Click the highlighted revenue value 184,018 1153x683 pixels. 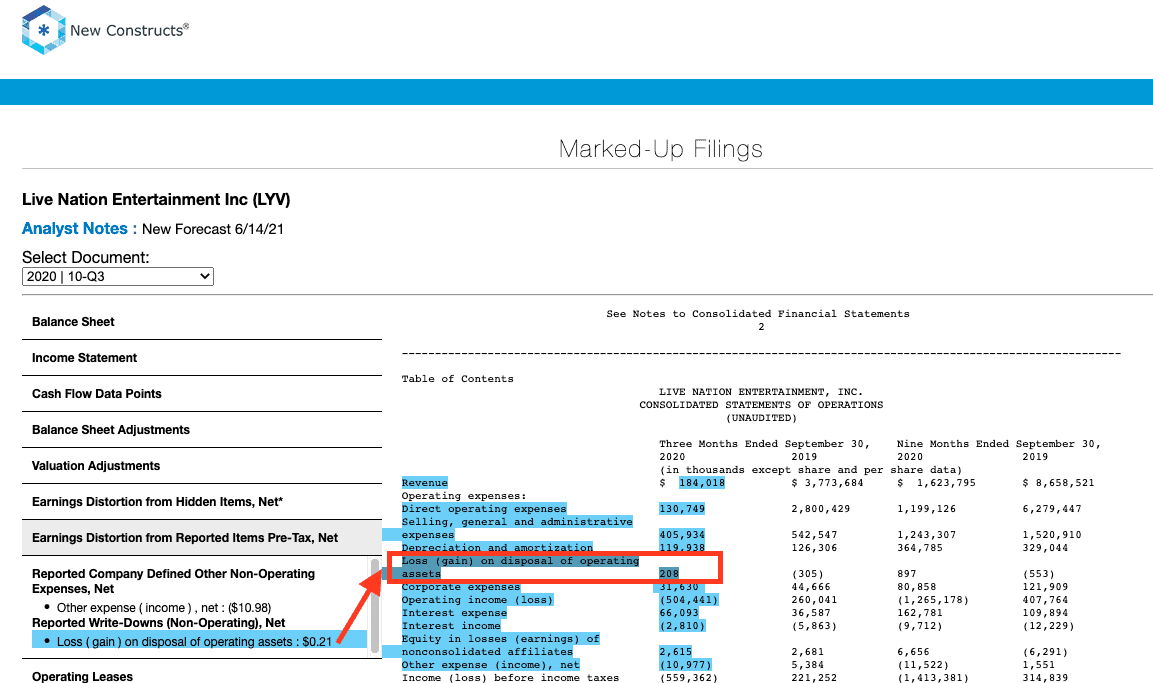[x=702, y=483]
